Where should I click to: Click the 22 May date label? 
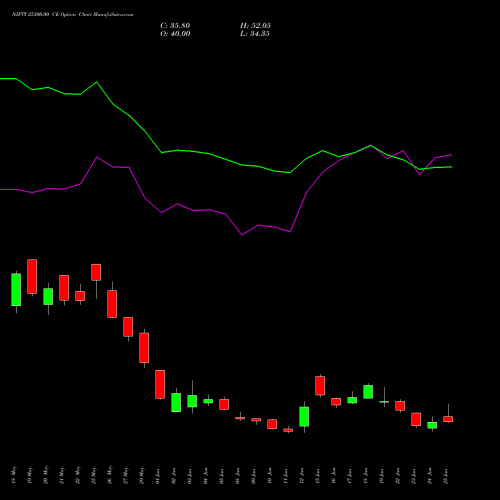pyautogui.click(x=78, y=475)
